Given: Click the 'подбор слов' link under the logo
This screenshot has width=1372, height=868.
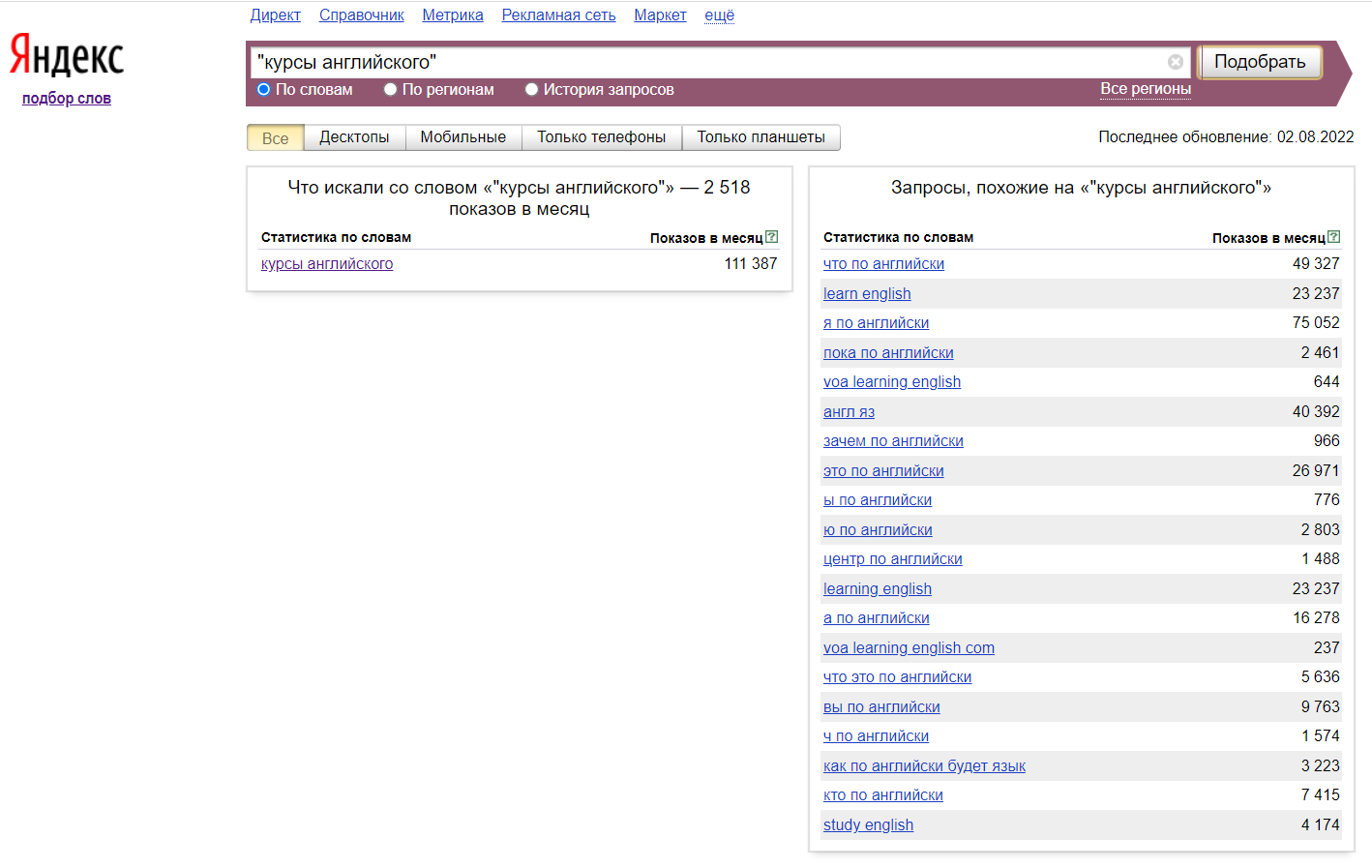Looking at the screenshot, I should [x=67, y=98].
